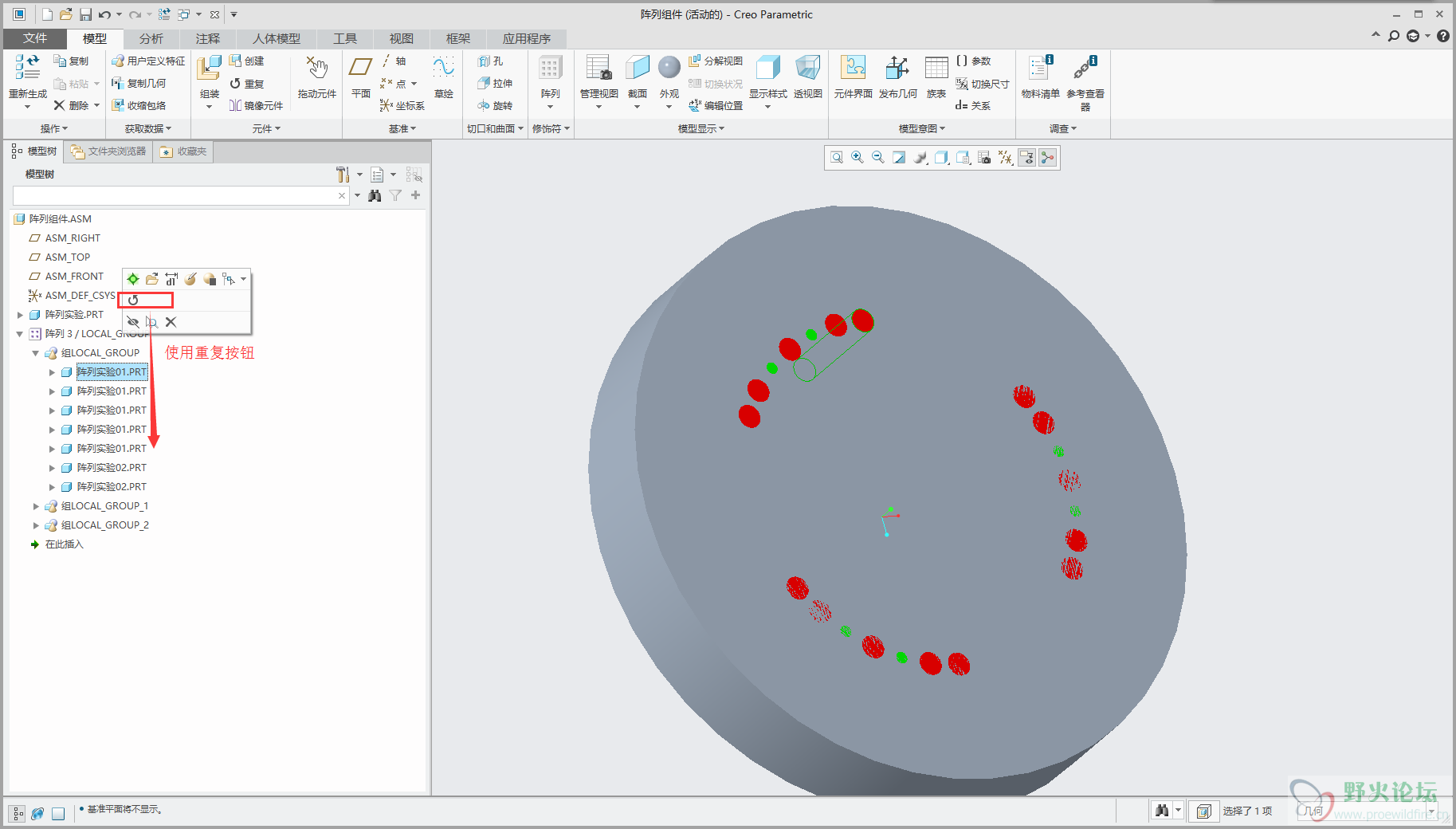
Task: Click the Regenerate (重新生成) icon
Action: [x=27, y=67]
